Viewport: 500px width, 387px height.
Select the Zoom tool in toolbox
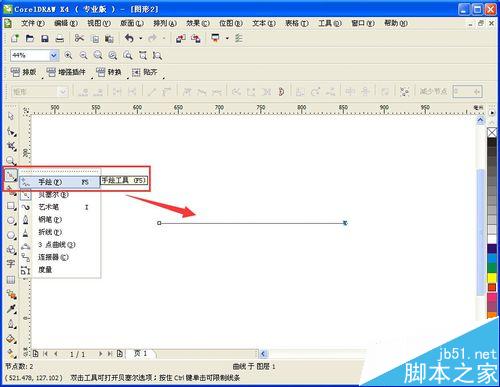11,161
